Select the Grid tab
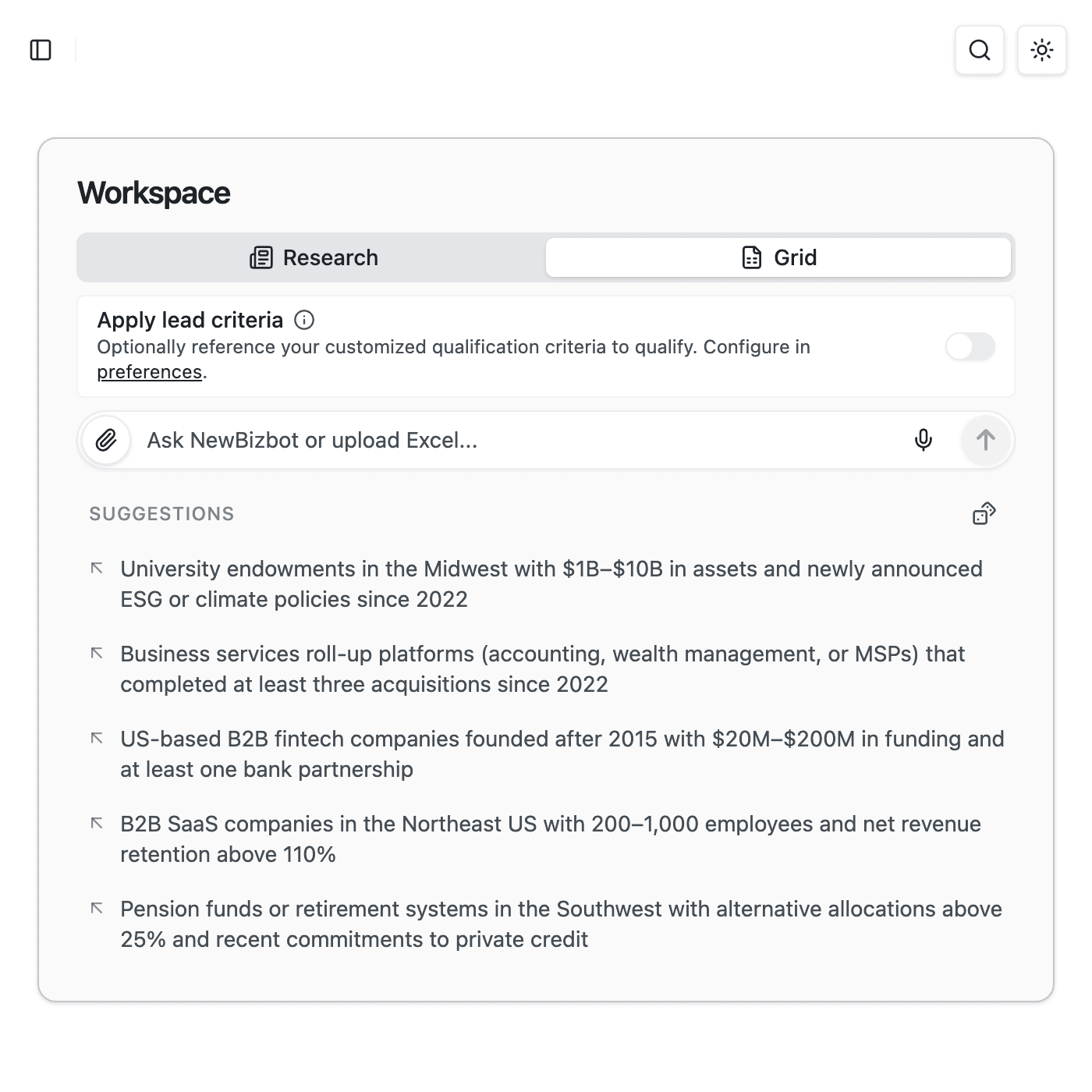The width and height of the screenshot is (1092, 1092). tap(778, 257)
